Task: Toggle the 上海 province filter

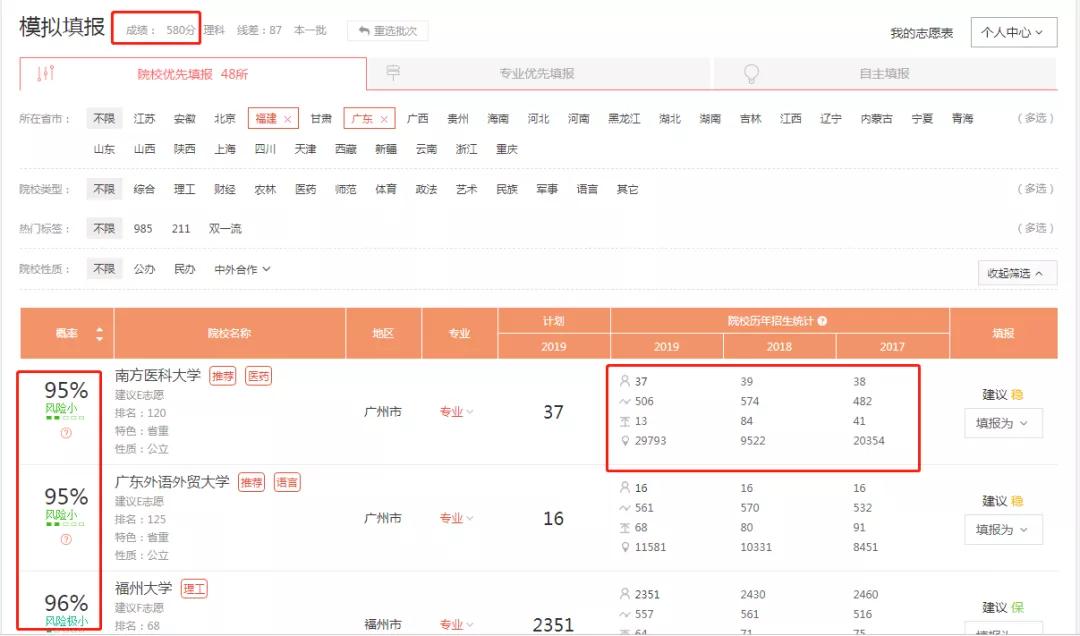Action: click(x=225, y=149)
